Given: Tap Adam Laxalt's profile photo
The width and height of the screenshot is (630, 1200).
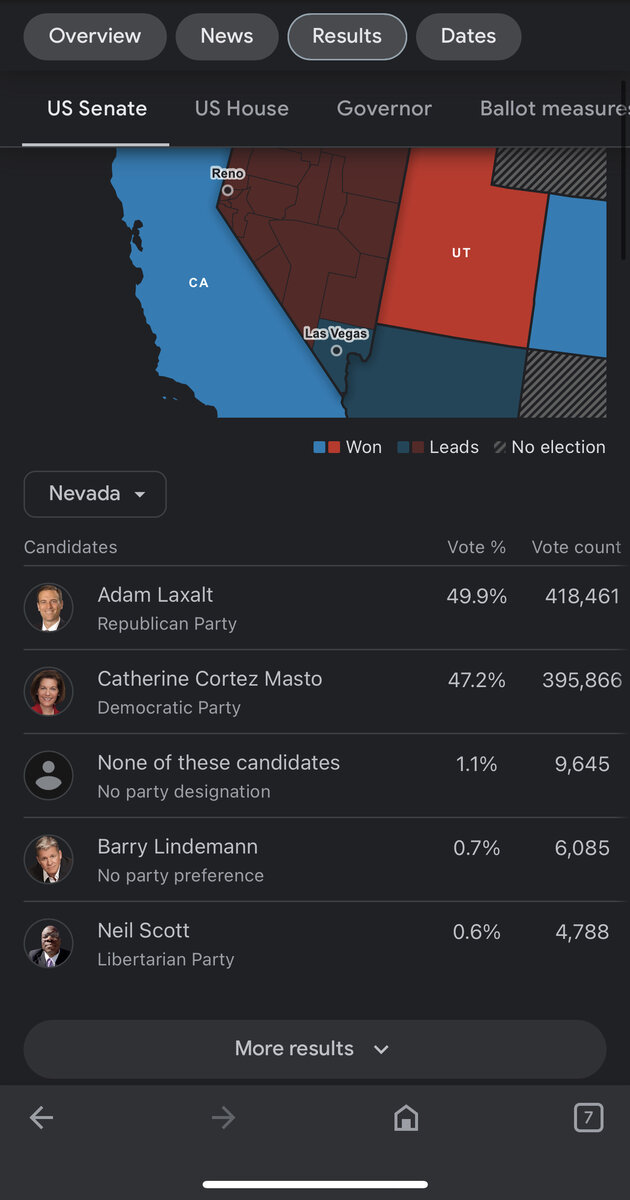Looking at the screenshot, I should point(48,608).
